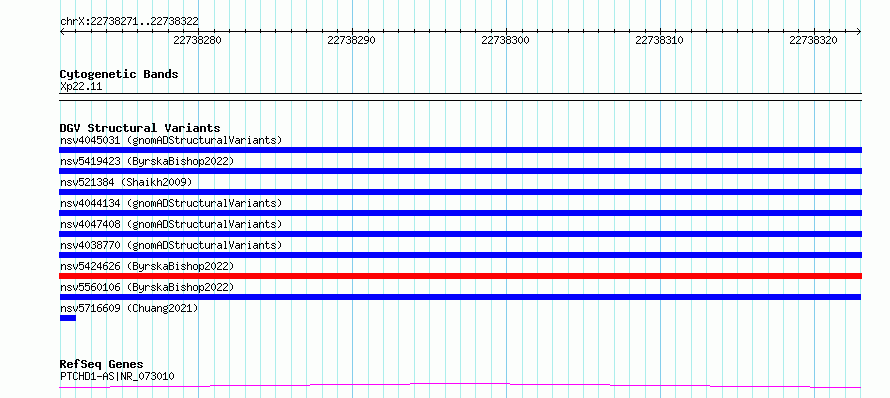Click the red bar for nsv5424626
The image size is (890, 398).
(x=460, y=276)
